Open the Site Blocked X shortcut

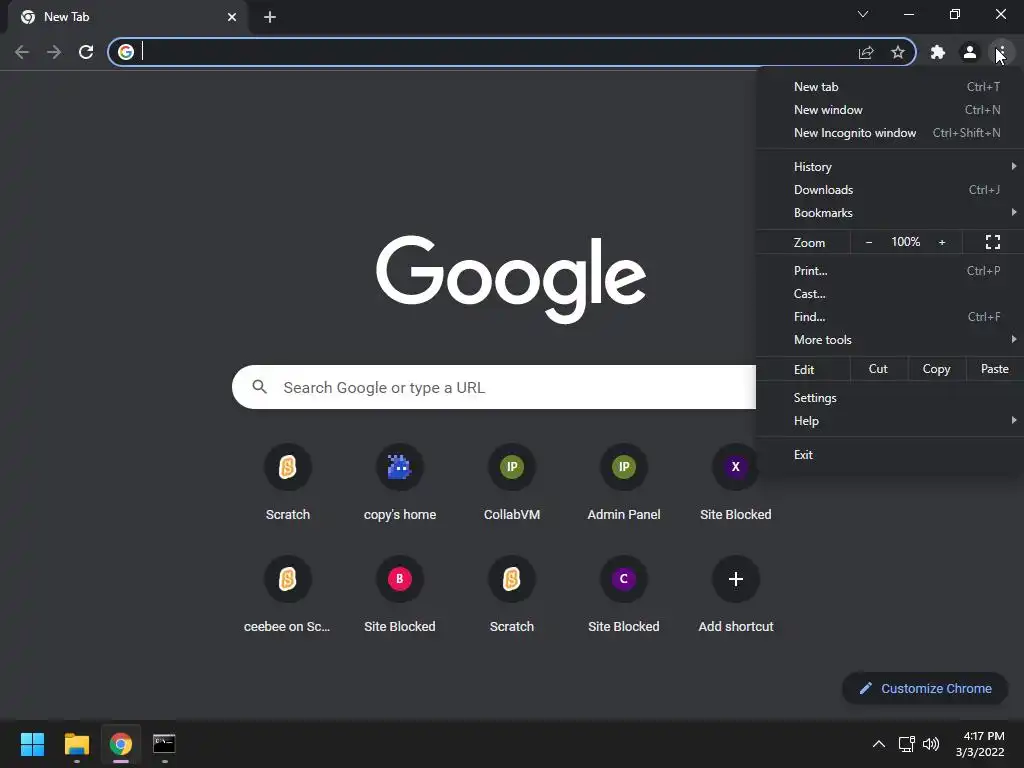tap(736, 482)
